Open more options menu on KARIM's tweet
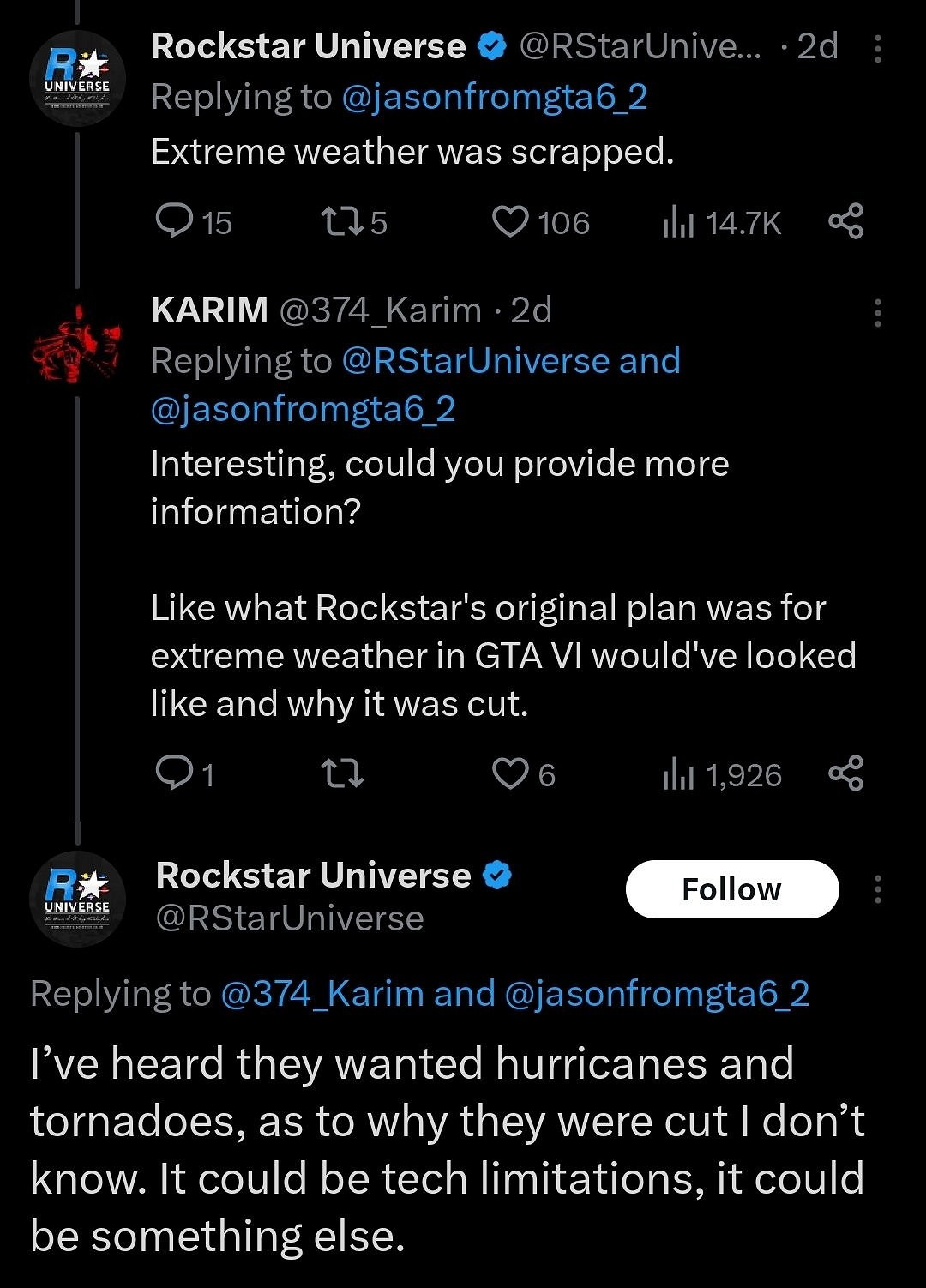The height and width of the screenshot is (1288, 926). [877, 313]
